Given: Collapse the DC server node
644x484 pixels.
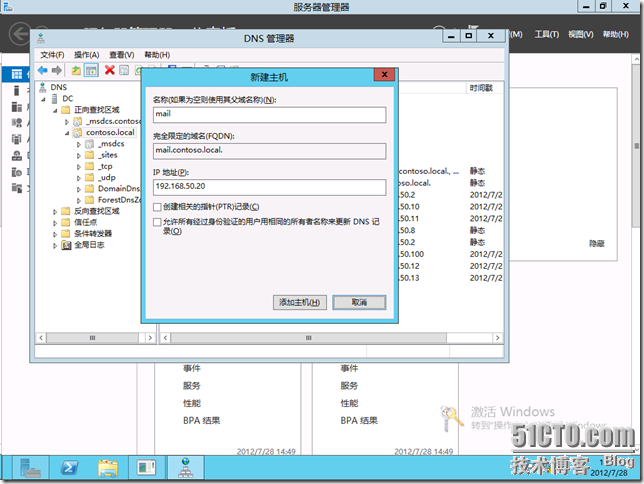Looking at the screenshot, I should click(44, 99).
